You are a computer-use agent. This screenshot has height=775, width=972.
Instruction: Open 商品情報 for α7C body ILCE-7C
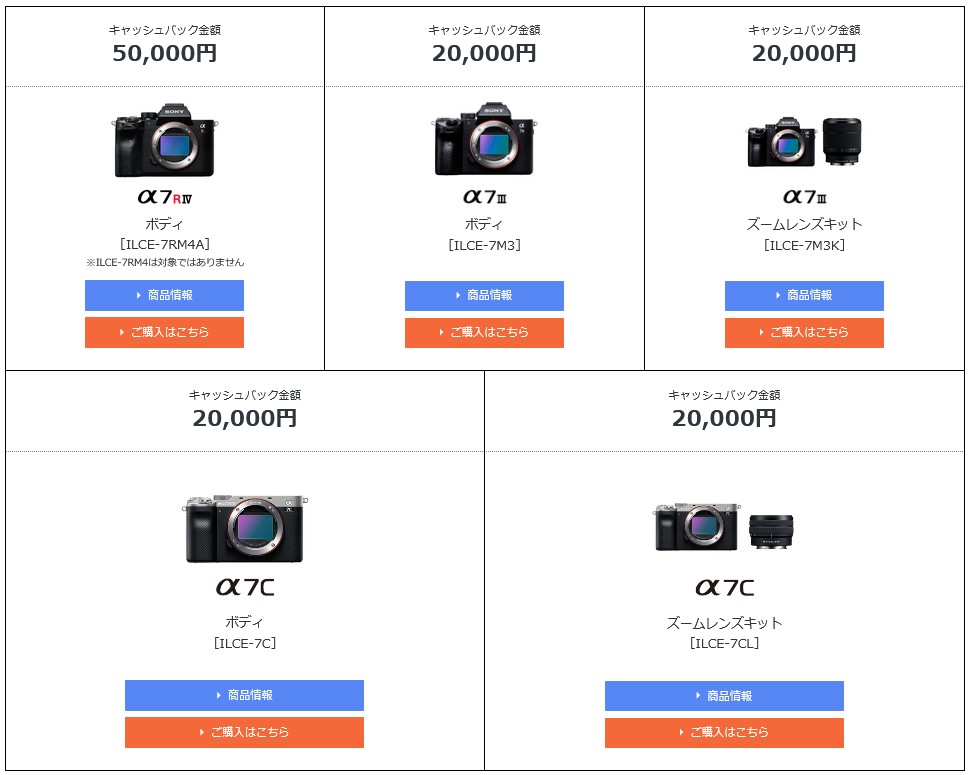[244, 696]
